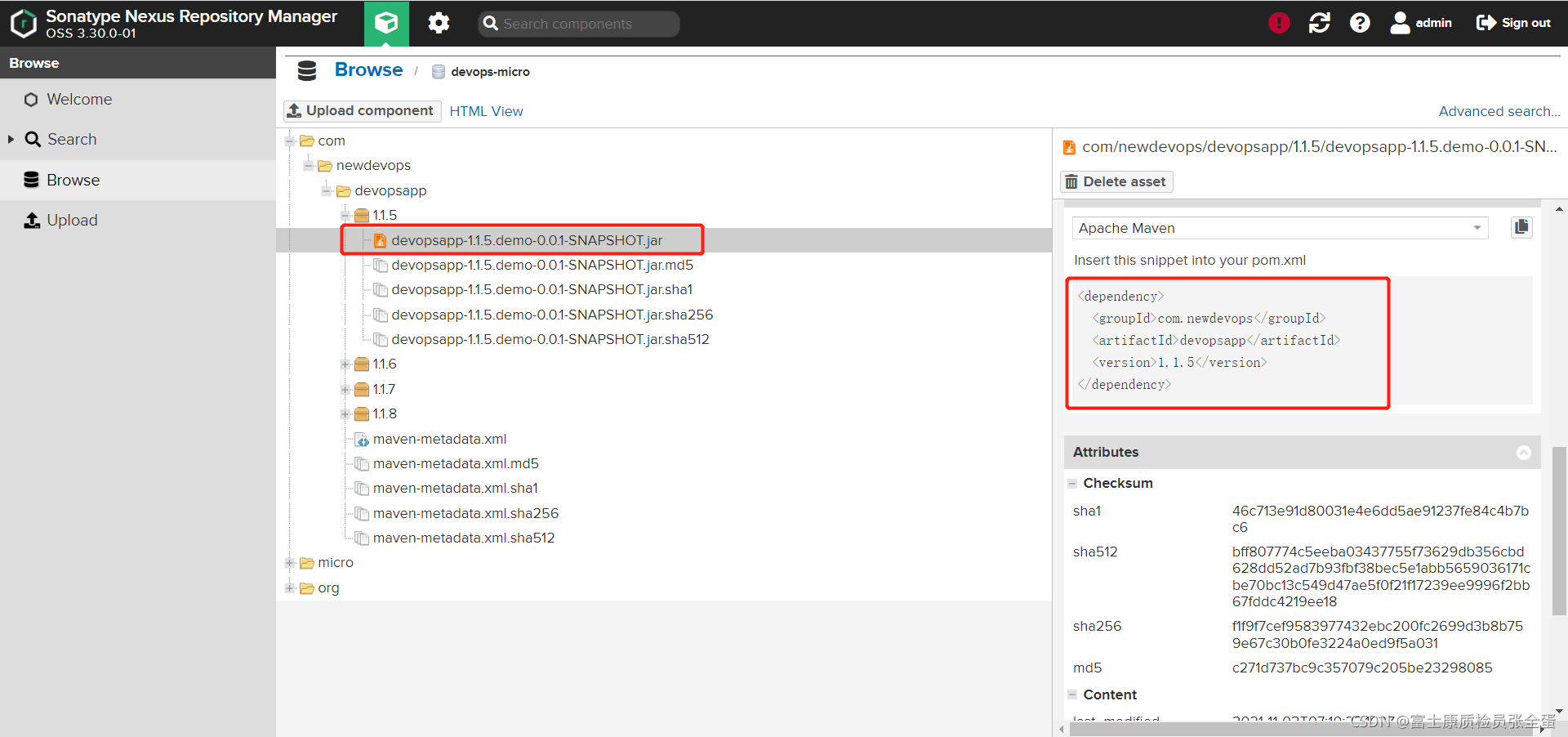This screenshot has width=1568, height=737.
Task: Select the 1.1.7 component icon
Action: tap(362, 389)
